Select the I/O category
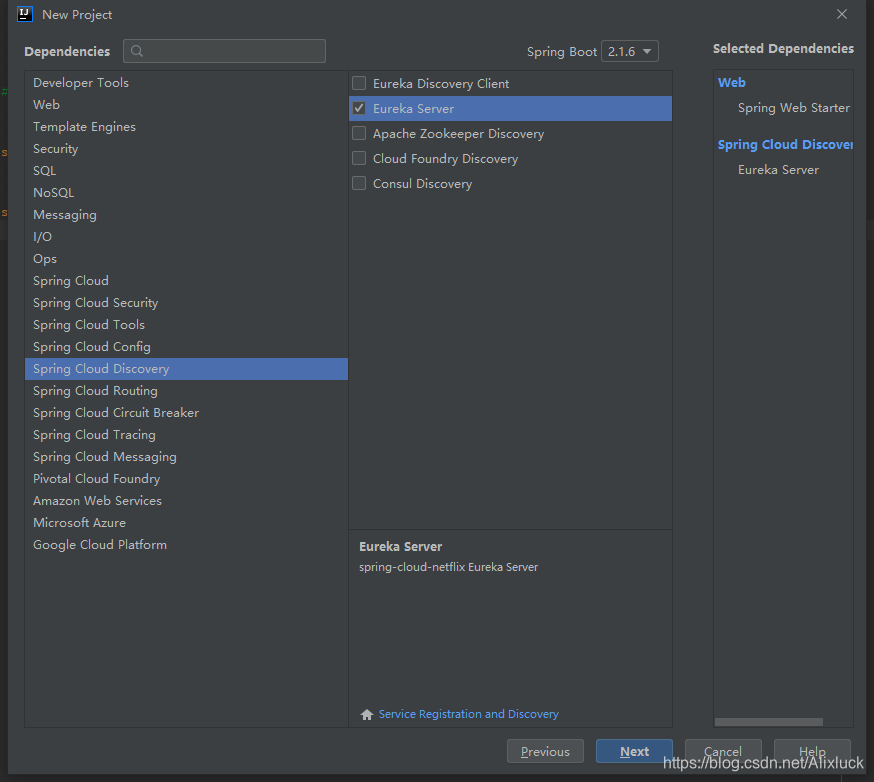 [186, 237]
